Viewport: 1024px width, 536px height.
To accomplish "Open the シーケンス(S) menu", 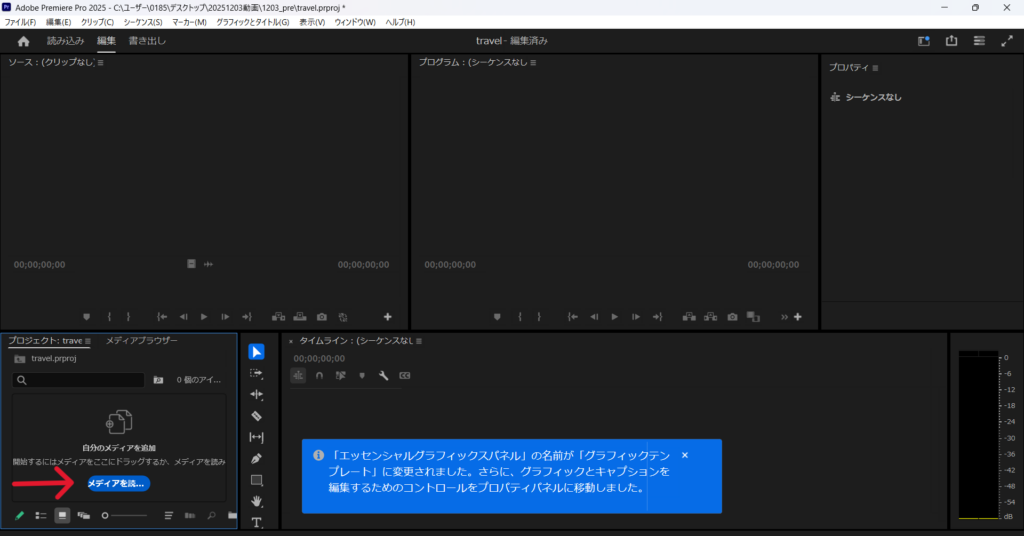I will tap(143, 22).
